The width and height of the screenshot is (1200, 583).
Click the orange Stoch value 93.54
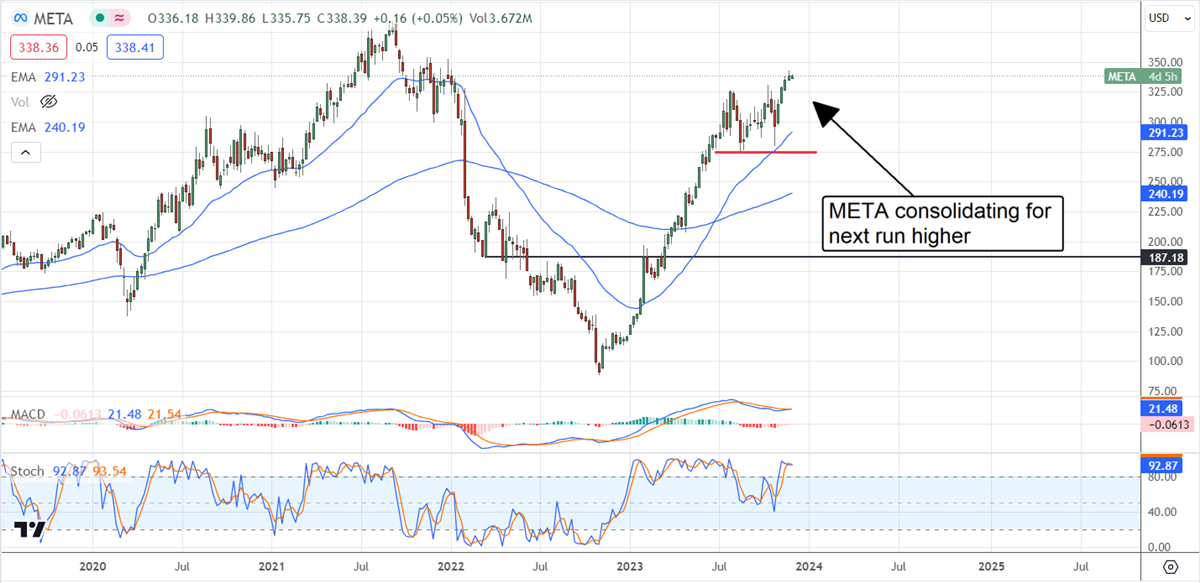pos(111,469)
